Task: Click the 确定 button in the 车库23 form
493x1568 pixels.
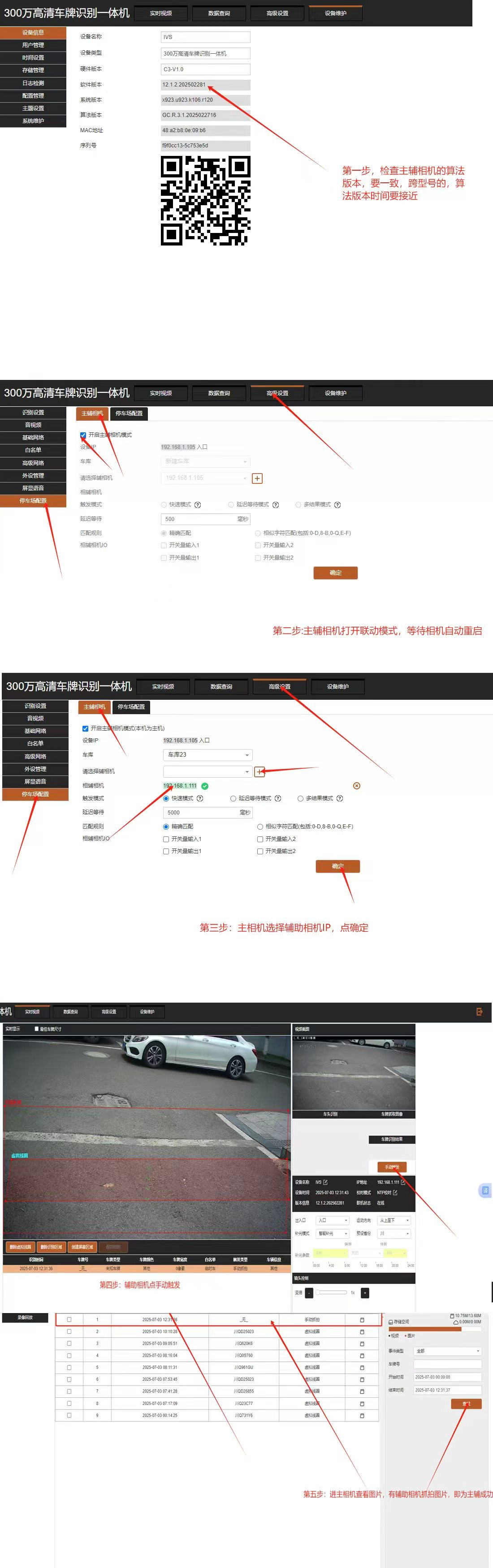Action: point(338,866)
